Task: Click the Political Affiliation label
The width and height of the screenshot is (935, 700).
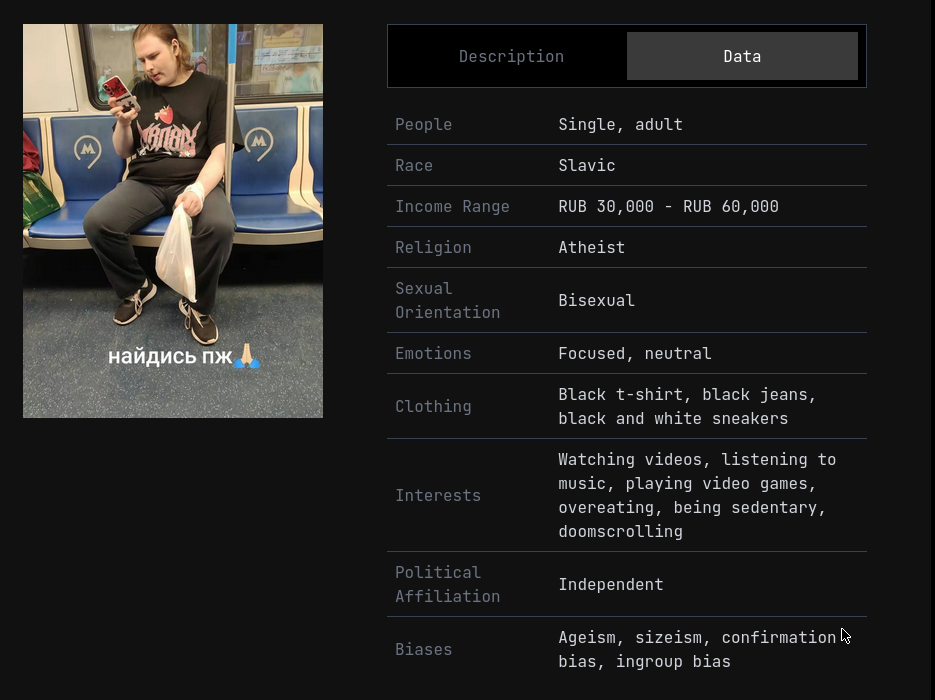Action: coord(447,584)
